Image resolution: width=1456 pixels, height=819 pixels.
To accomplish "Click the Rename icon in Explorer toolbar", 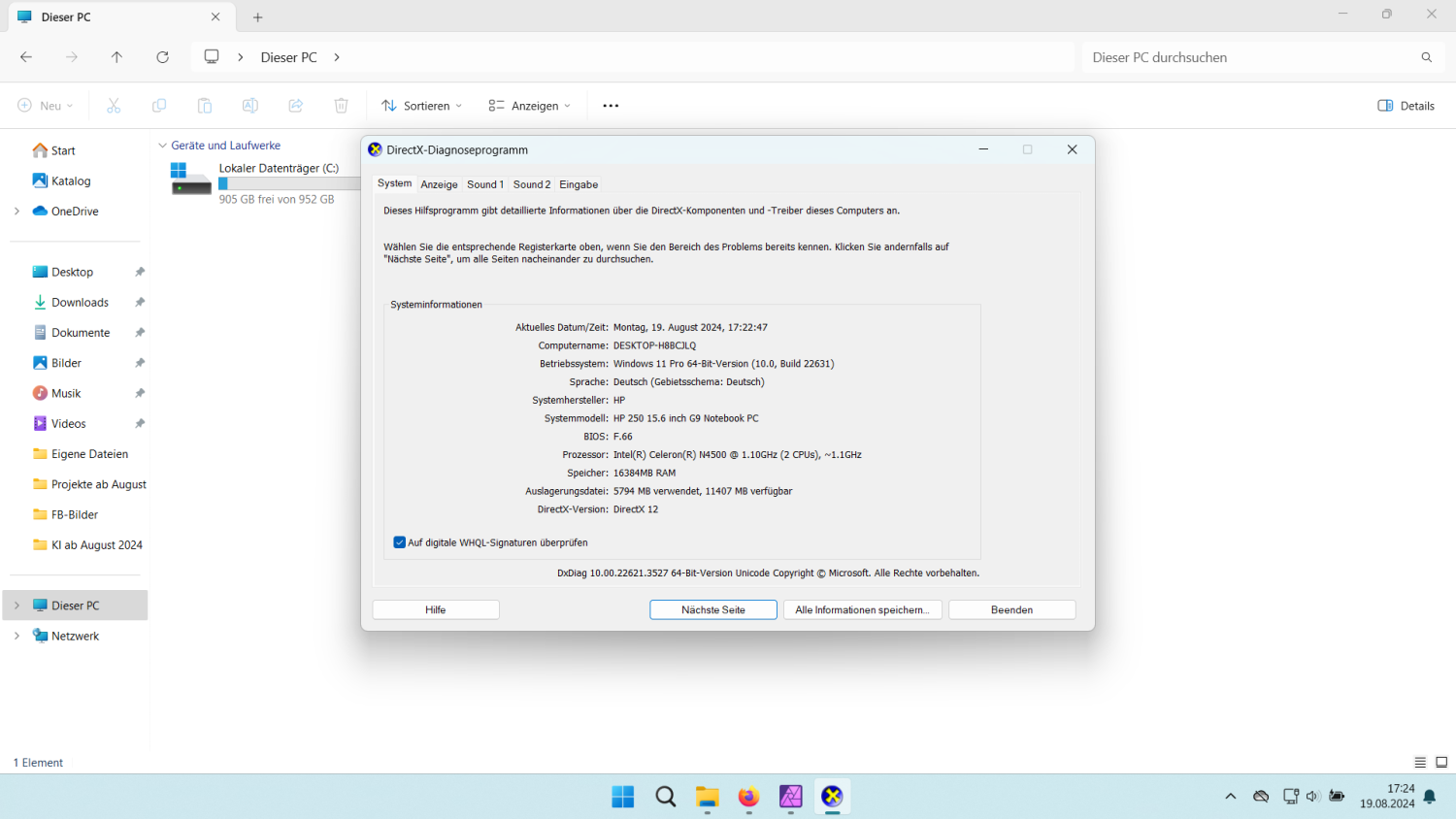I will coord(250,106).
